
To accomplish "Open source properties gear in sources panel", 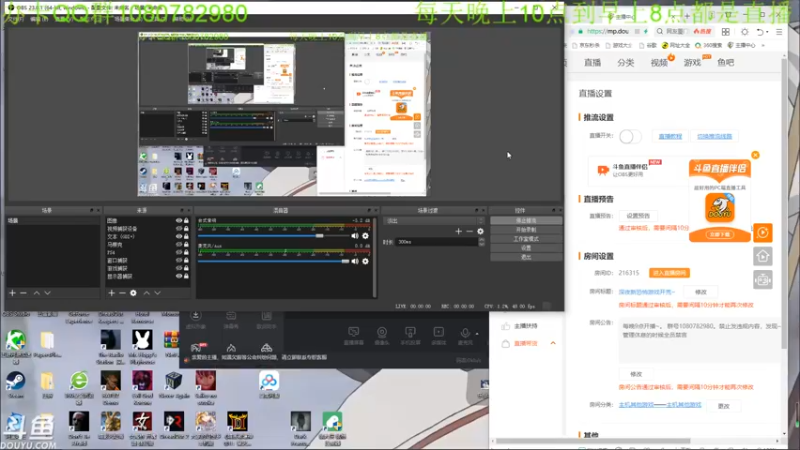I will coord(133,293).
